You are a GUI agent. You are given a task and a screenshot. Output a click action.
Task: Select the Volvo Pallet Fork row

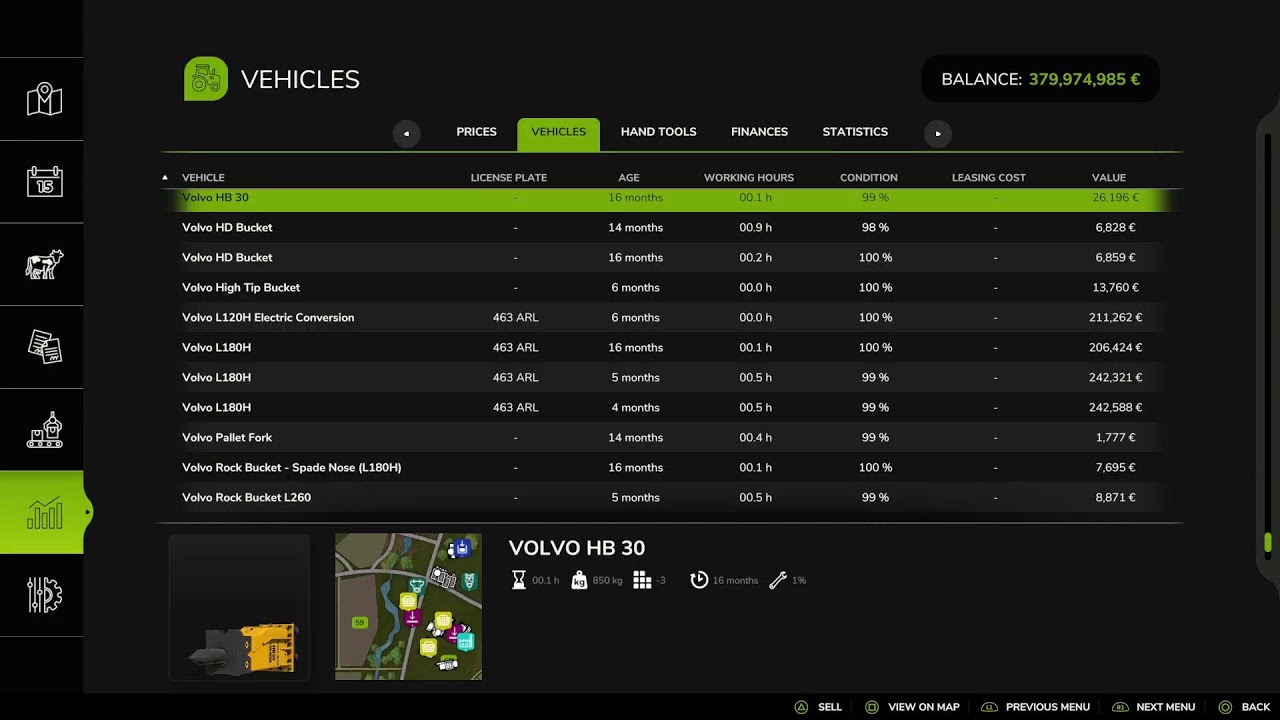click(672, 438)
